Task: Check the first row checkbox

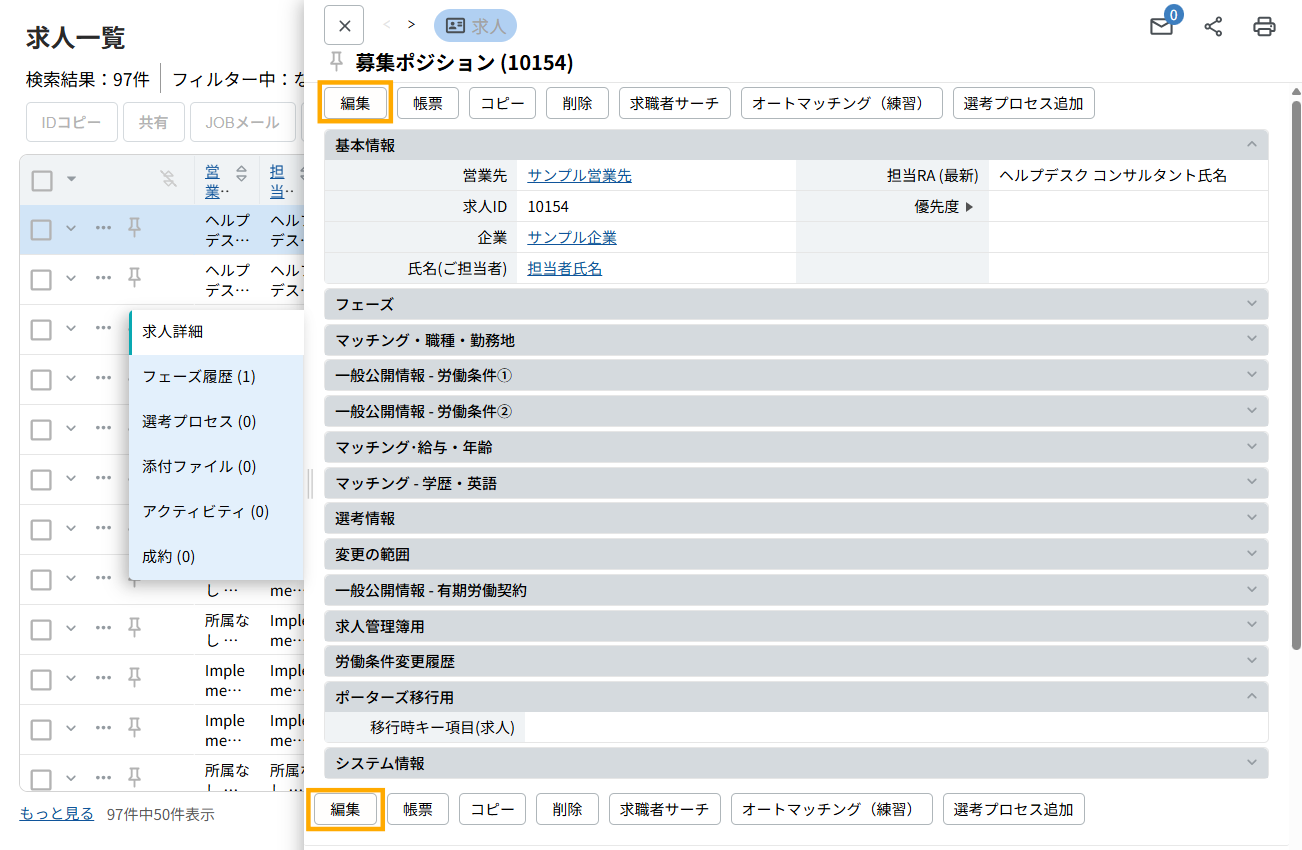Action: coord(41,230)
